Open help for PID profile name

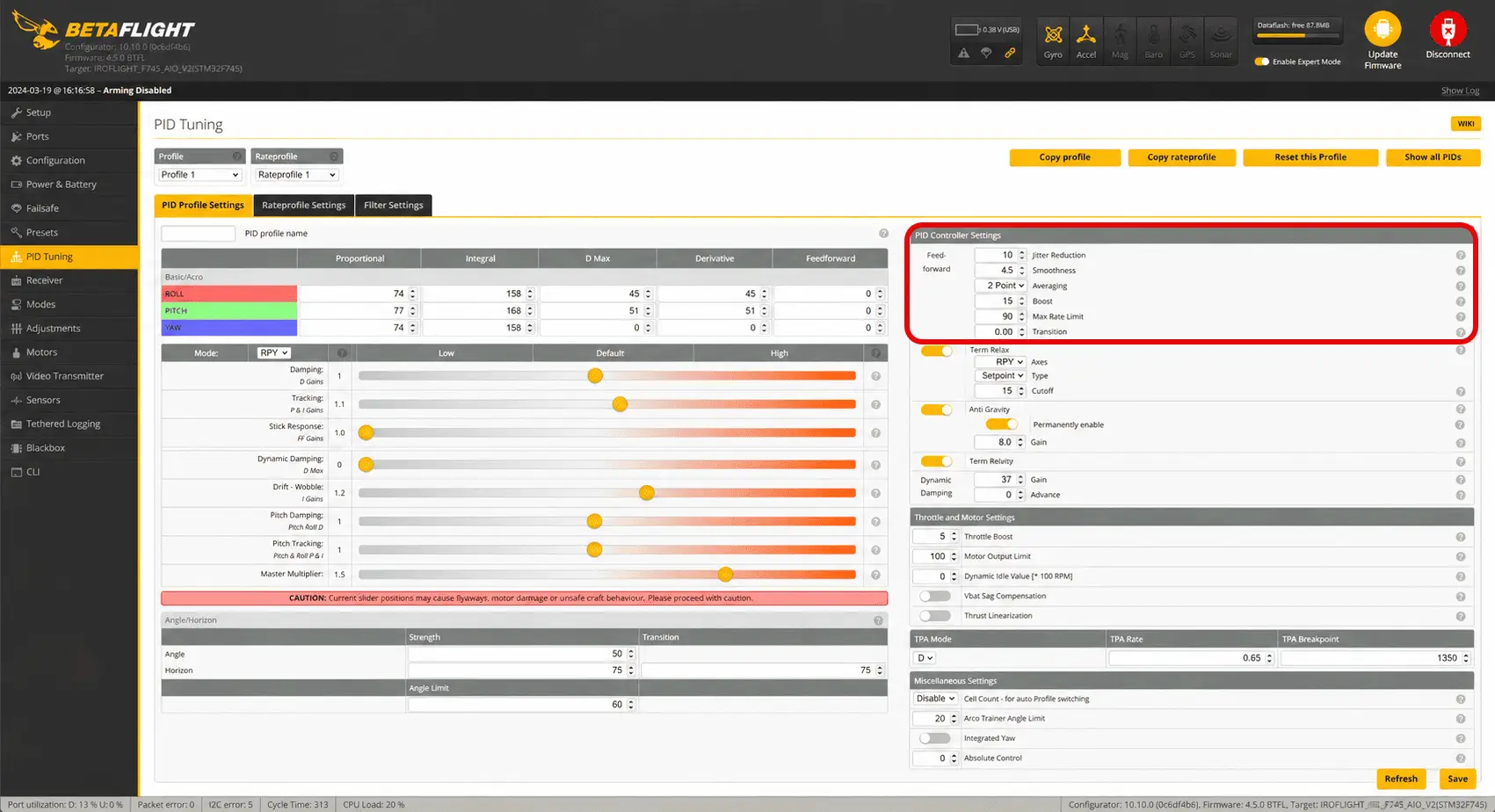pos(883,234)
